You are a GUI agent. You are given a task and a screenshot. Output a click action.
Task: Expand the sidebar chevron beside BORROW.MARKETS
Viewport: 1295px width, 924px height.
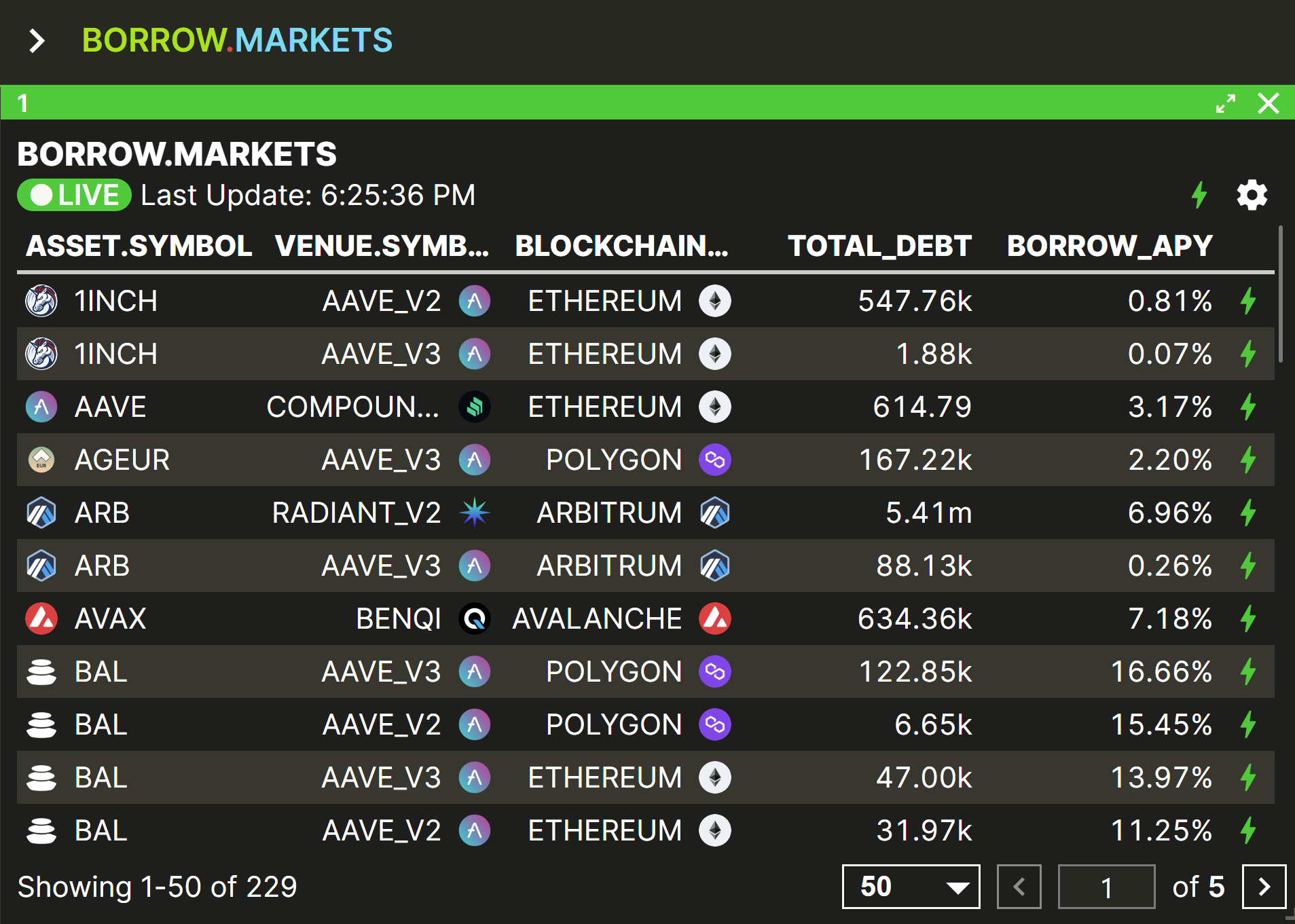click(37, 41)
